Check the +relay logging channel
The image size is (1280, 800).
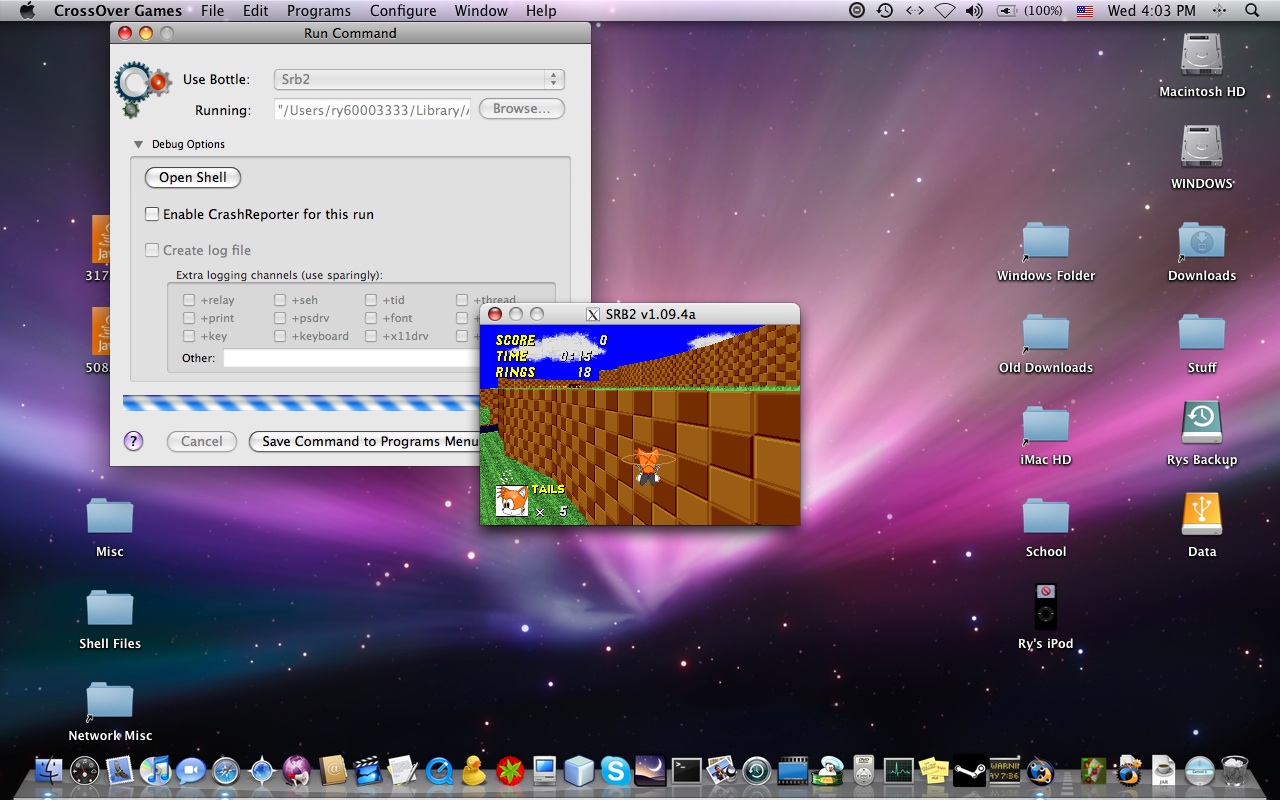click(x=189, y=300)
